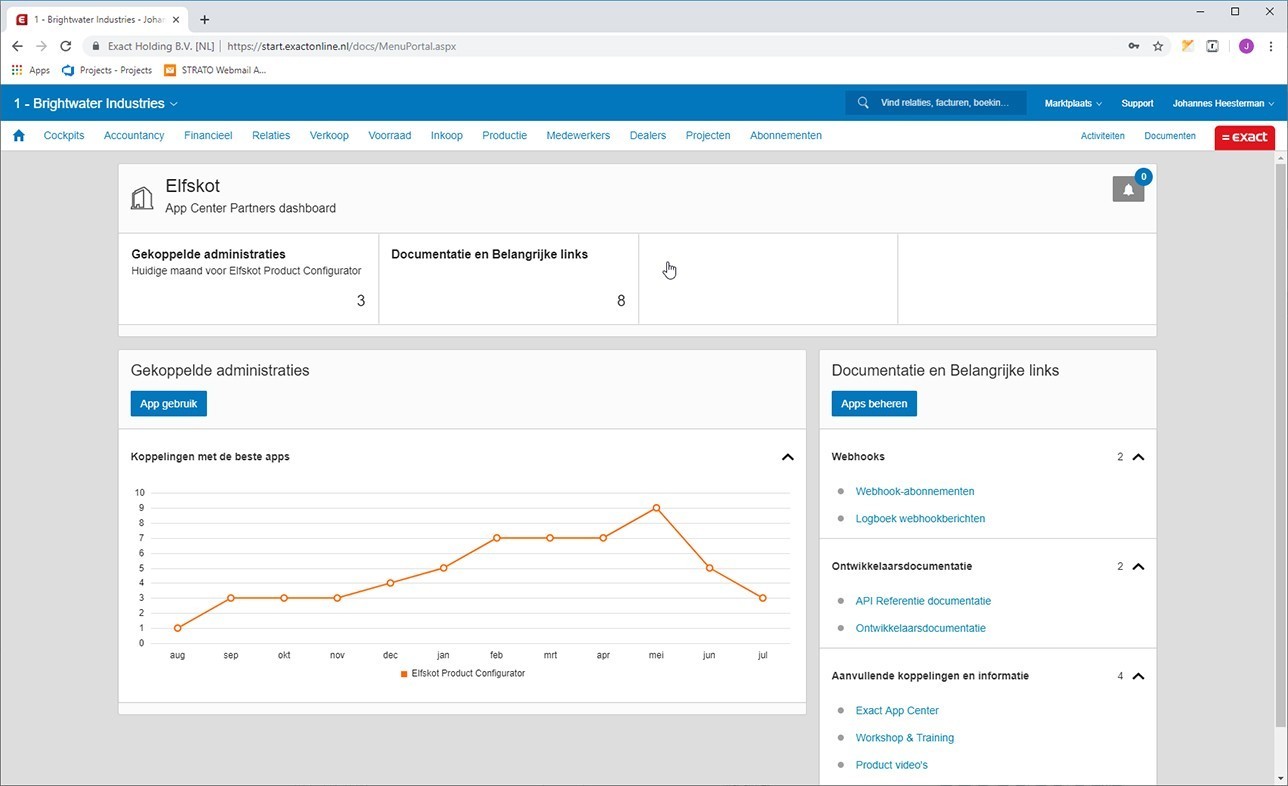Image resolution: width=1288 pixels, height=786 pixels.
Task: Open the Abonnementen menu
Action: point(786,135)
